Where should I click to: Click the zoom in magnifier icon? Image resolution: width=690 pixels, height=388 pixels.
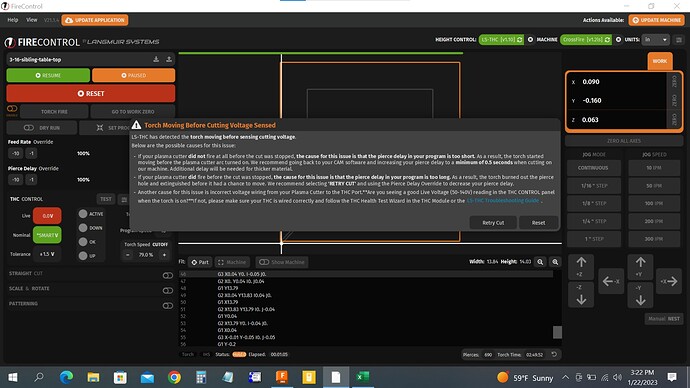pyautogui.click(x=555, y=262)
